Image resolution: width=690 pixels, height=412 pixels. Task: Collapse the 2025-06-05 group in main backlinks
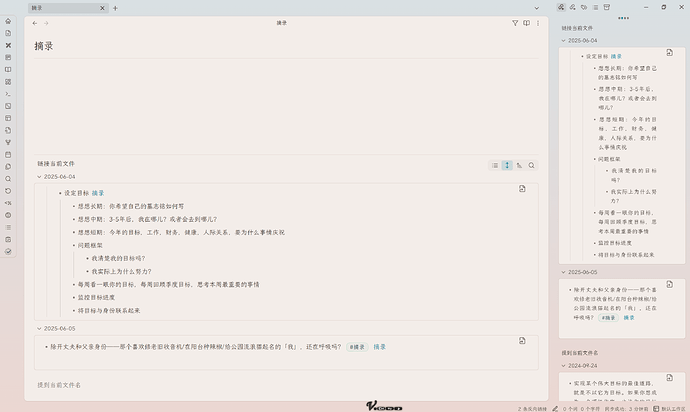coord(39,328)
